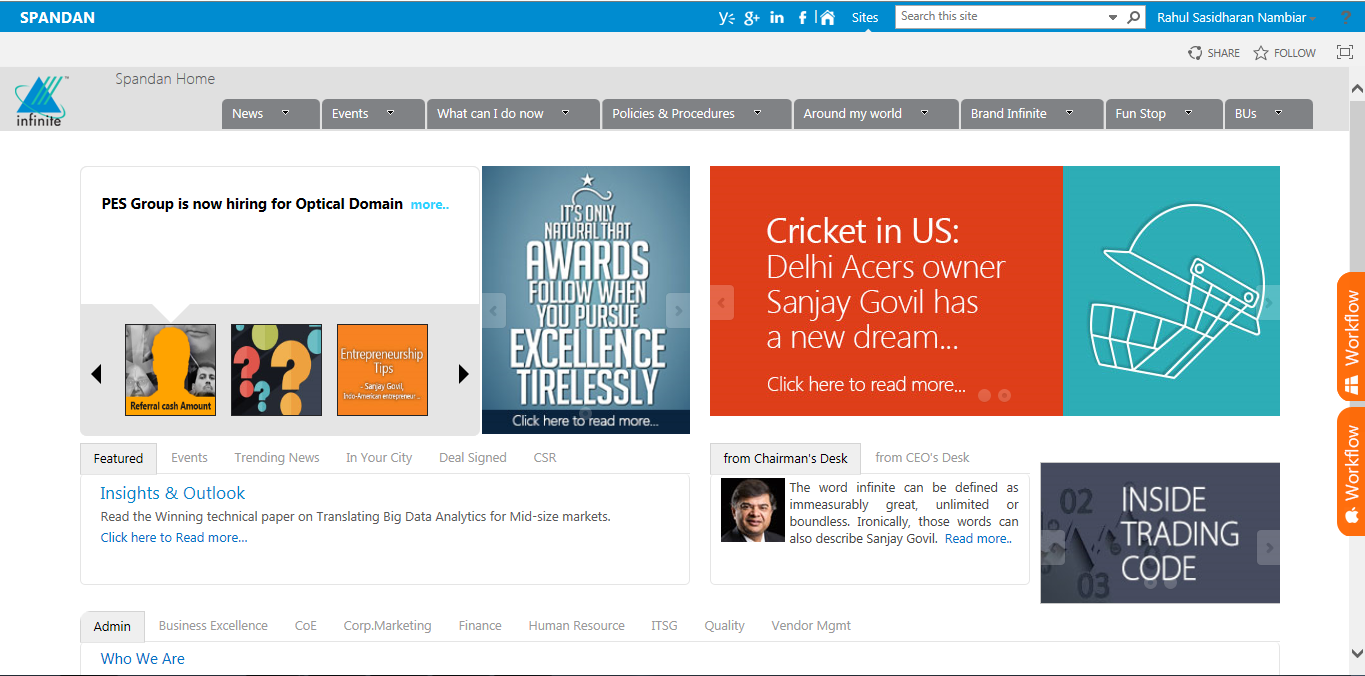Open user menu for Rahul Sasidharan Nambiar
Viewport: 1365px width, 676px height.
pyautogui.click(x=1237, y=17)
